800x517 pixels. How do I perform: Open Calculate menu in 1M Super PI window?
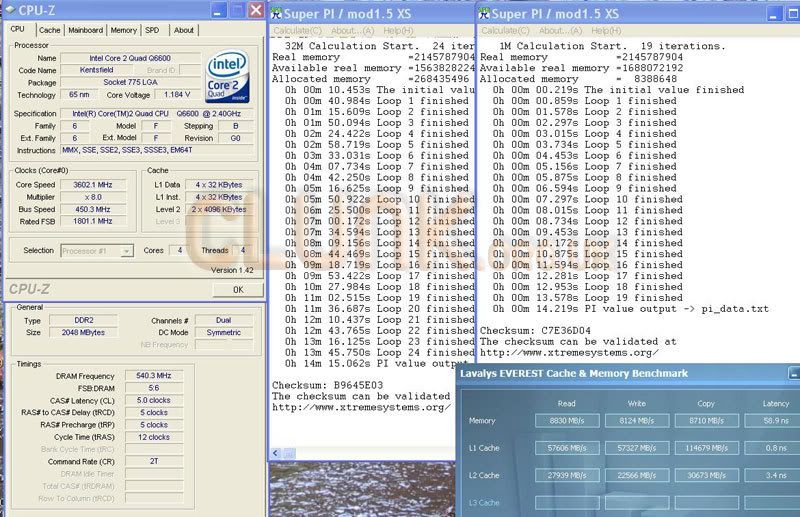pyautogui.click(x=505, y=31)
